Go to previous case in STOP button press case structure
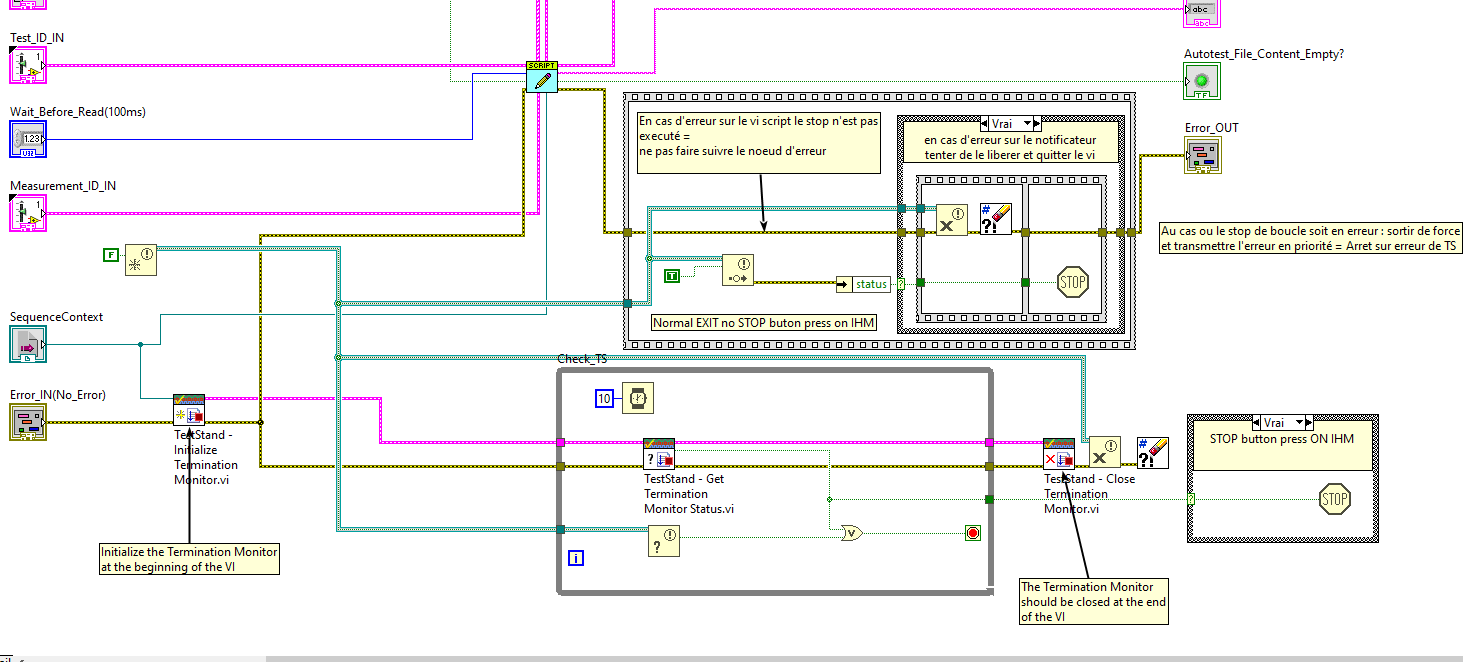1463x662 pixels. (1257, 423)
